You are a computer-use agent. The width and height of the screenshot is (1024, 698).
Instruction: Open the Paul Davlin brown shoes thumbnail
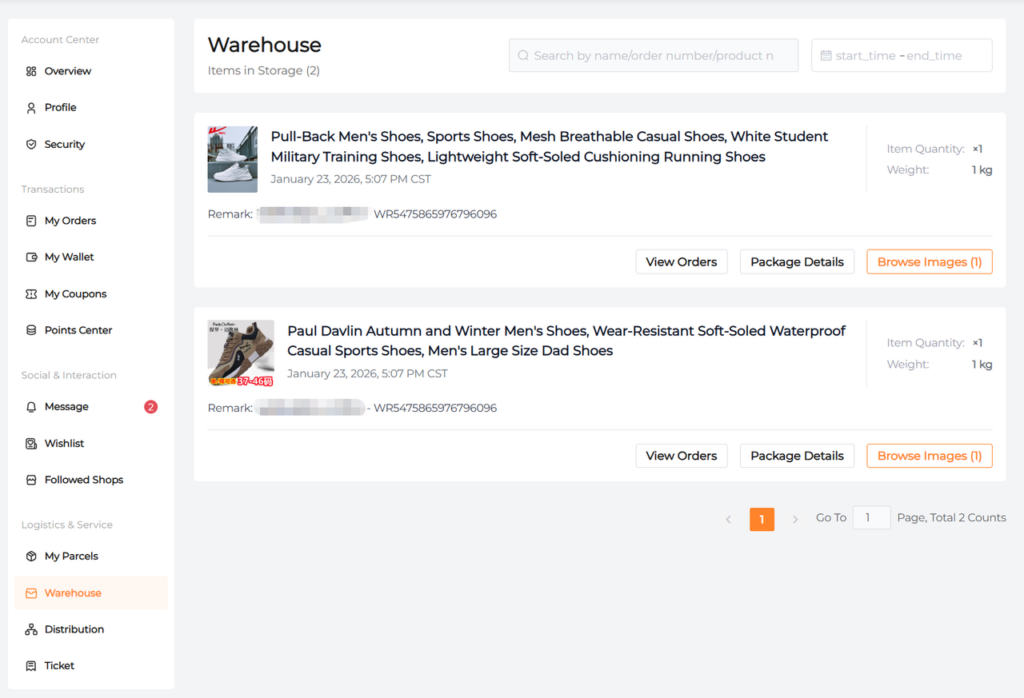[x=240, y=353]
